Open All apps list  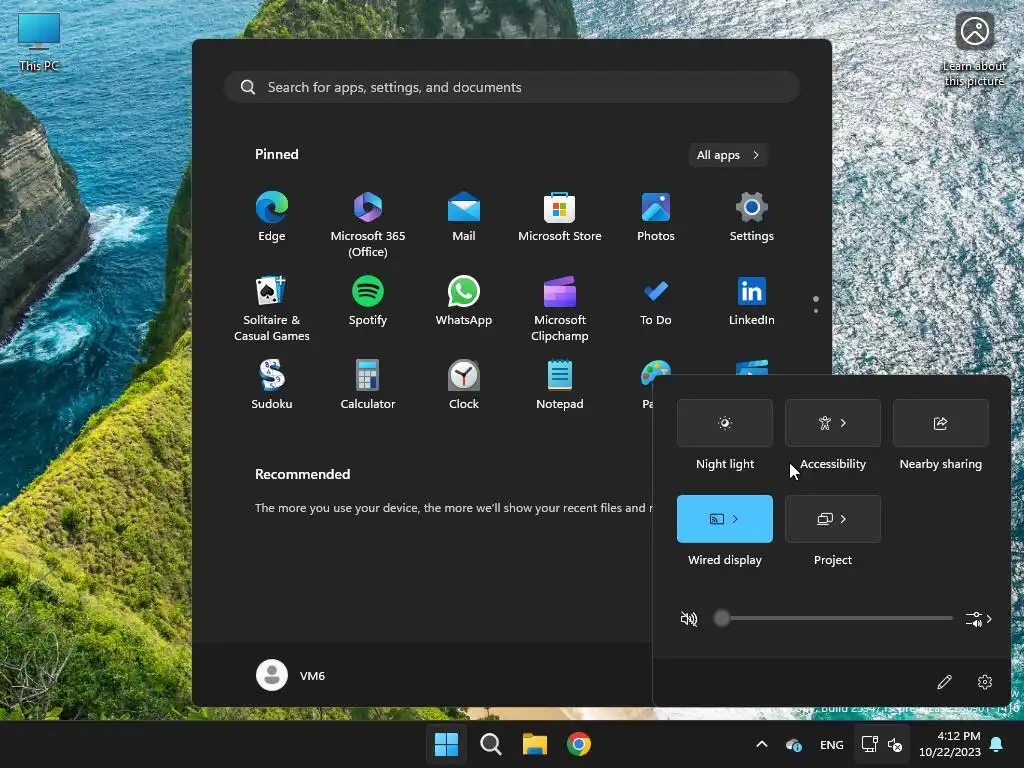(x=728, y=155)
